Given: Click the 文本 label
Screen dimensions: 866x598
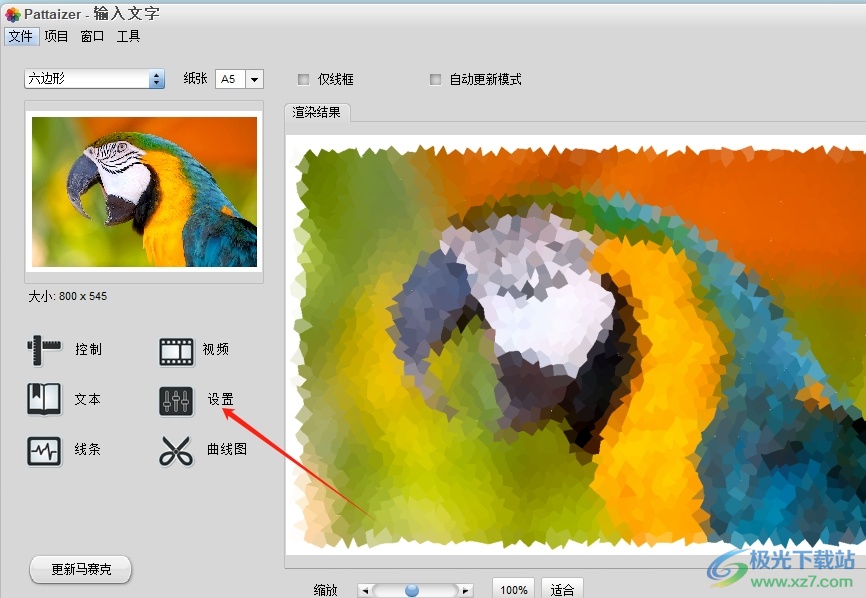Looking at the screenshot, I should click(88, 399).
